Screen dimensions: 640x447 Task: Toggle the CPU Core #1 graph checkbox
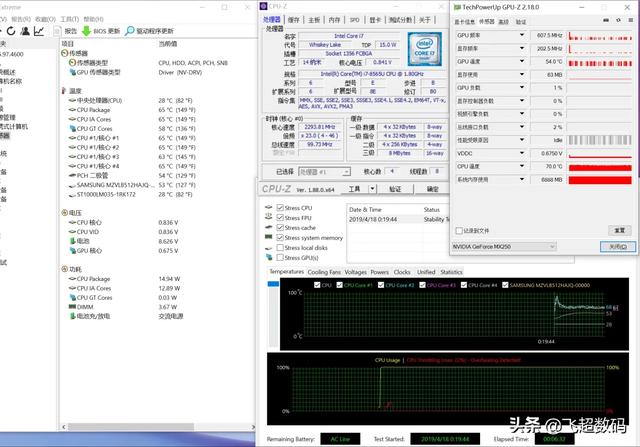pos(340,285)
